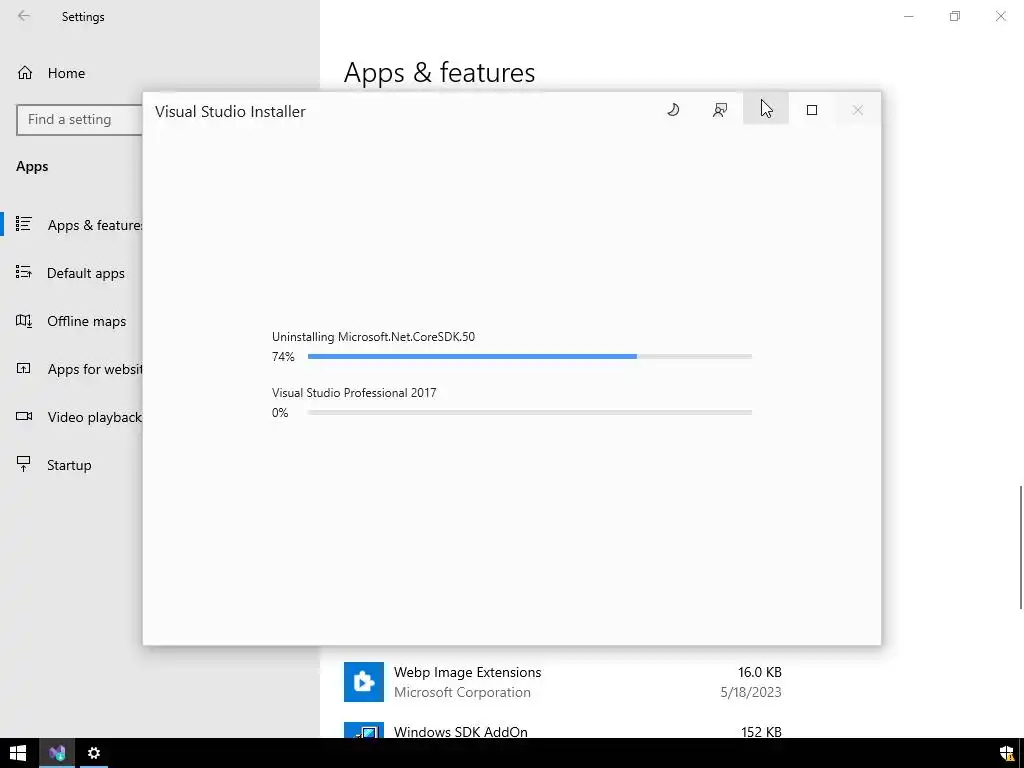
Task: Minimize the Settings window
Action: point(908,16)
